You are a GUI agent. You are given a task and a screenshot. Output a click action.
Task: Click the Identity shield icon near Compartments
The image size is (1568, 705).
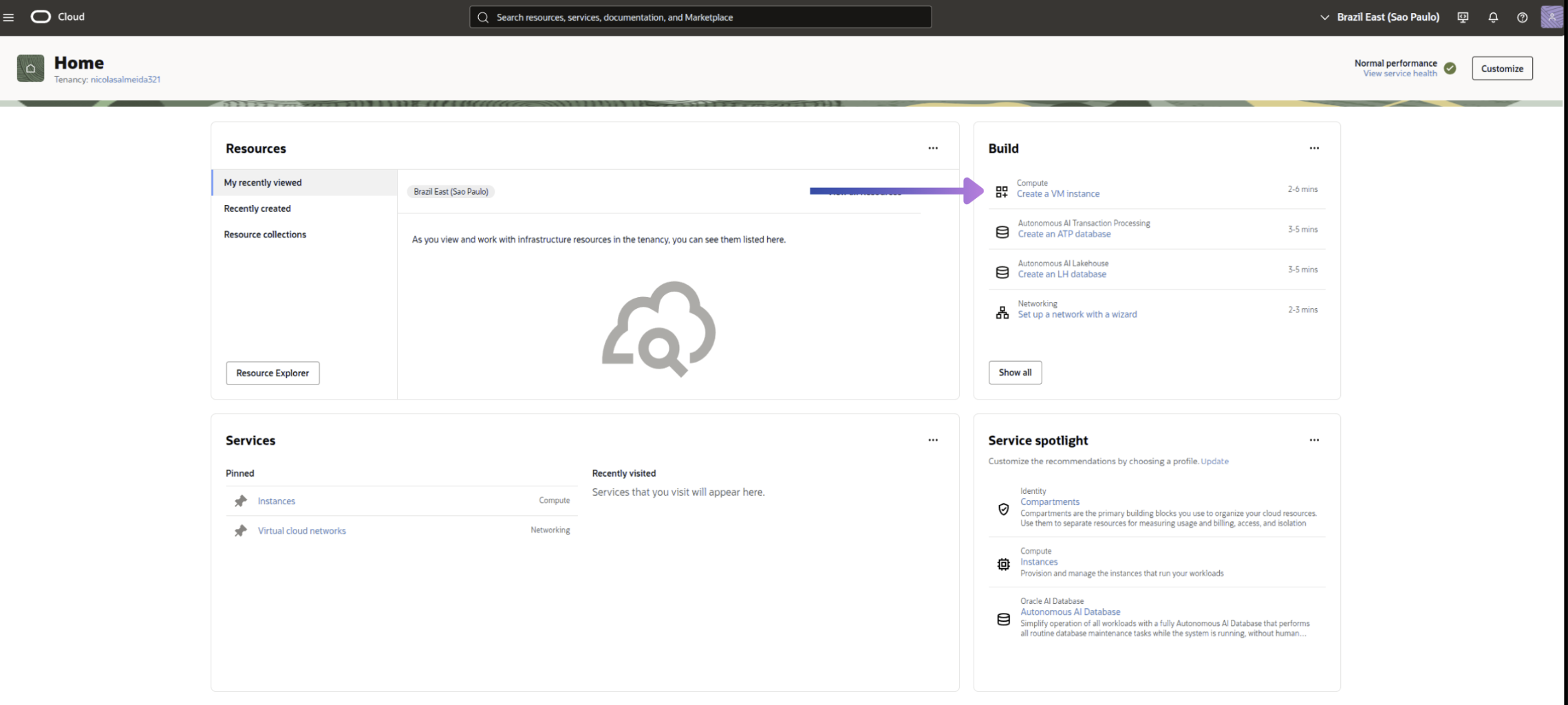(x=1003, y=509)
